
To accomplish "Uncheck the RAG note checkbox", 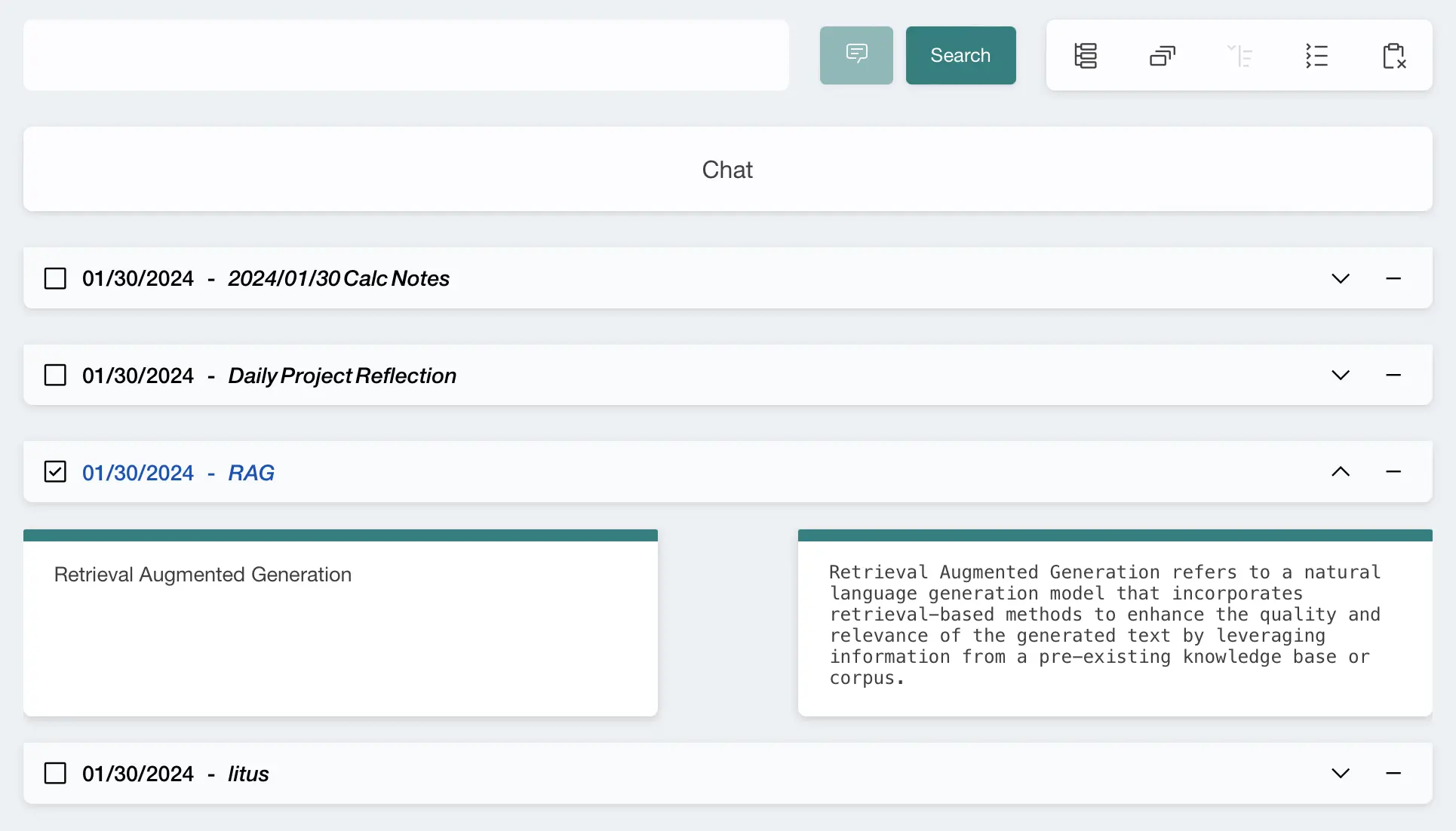I will [x=55, y=471].
